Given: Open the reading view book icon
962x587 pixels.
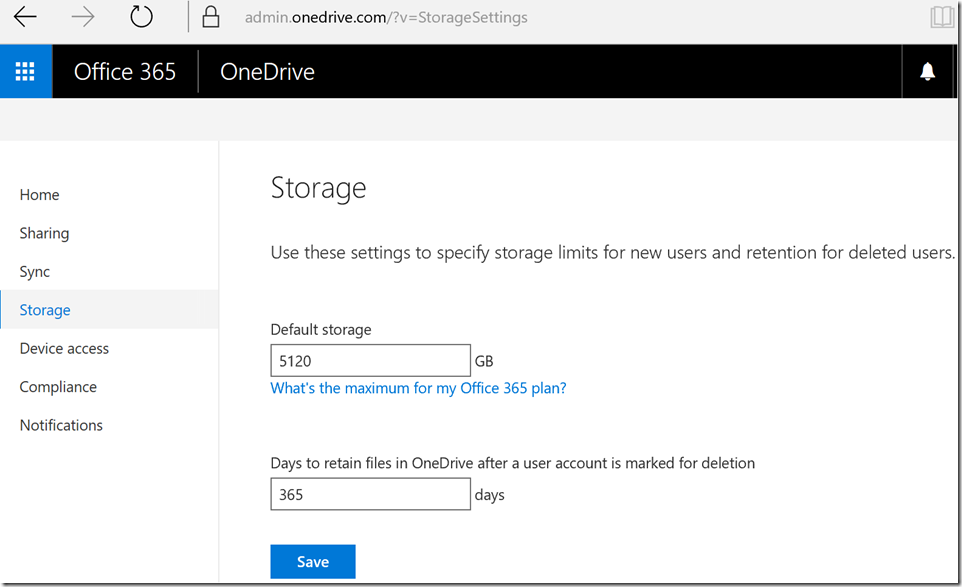Looking at the screenshot, I should click(x=942, y=17).
